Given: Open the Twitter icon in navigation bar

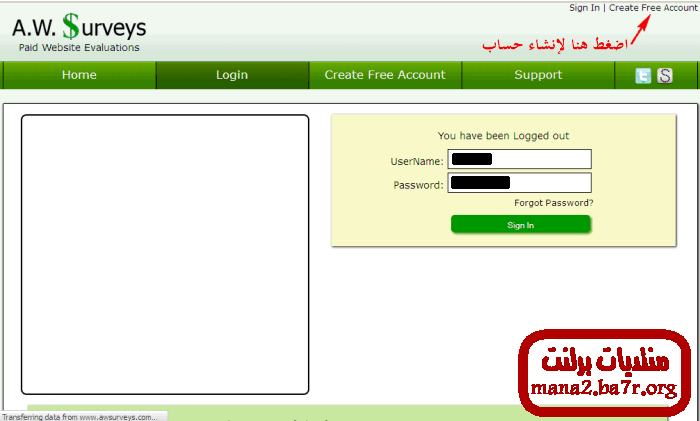Looking at the screenshot, I should pyautogui.click(x=643, y=76).
